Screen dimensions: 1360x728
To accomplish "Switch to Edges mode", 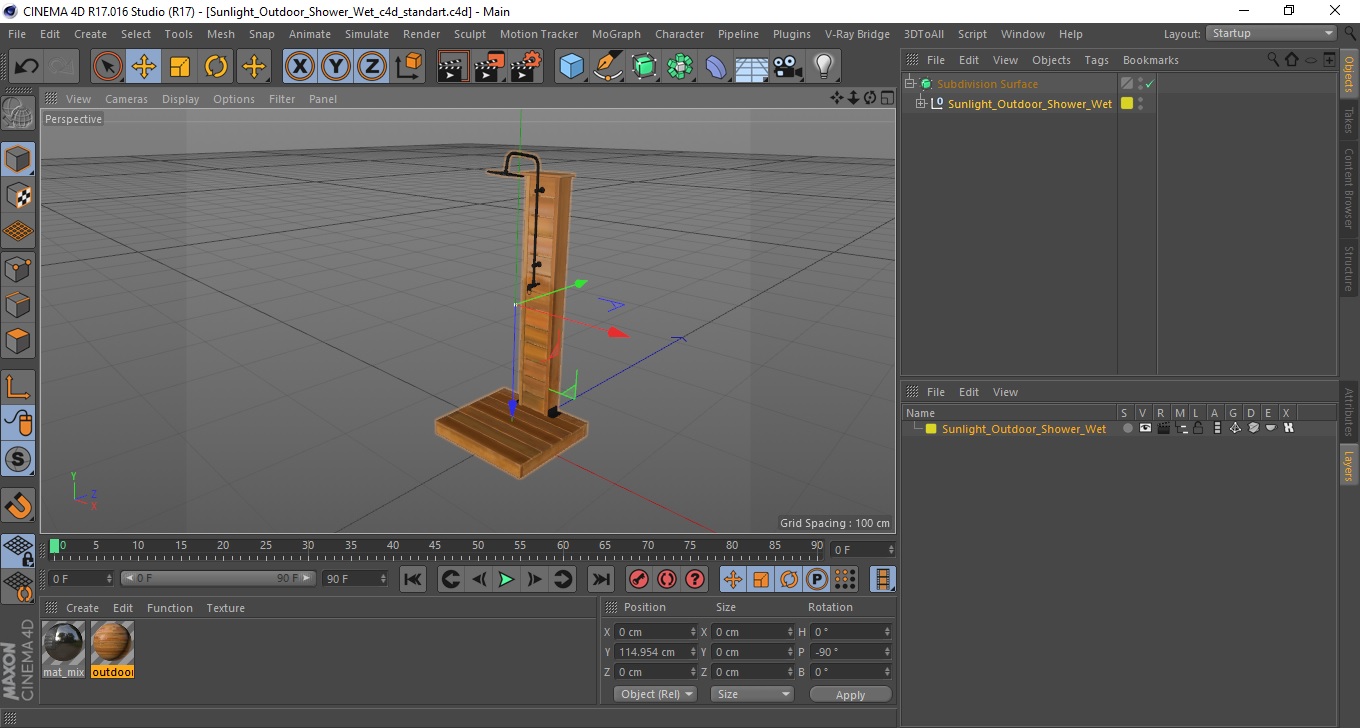I will (18, 304).
